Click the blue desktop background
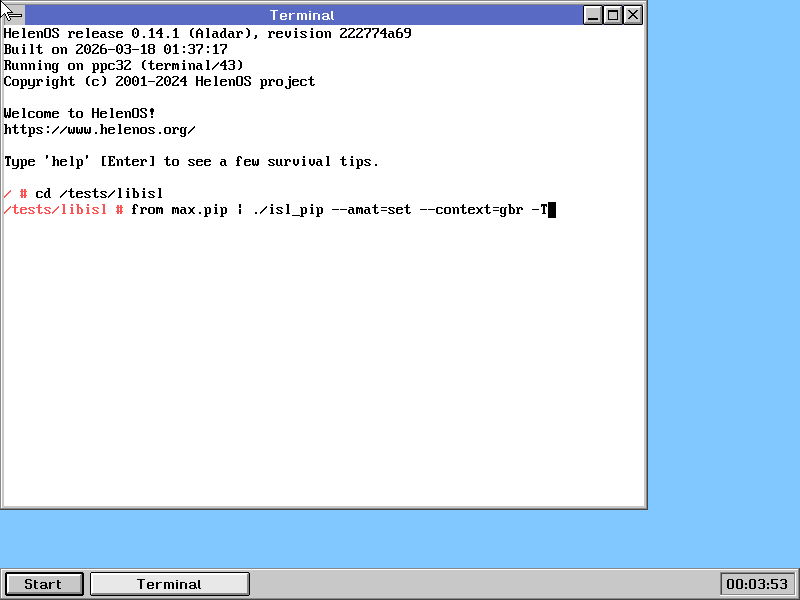Image resolution: width=800 pixels, height=600 pixels. click(720, 300)
